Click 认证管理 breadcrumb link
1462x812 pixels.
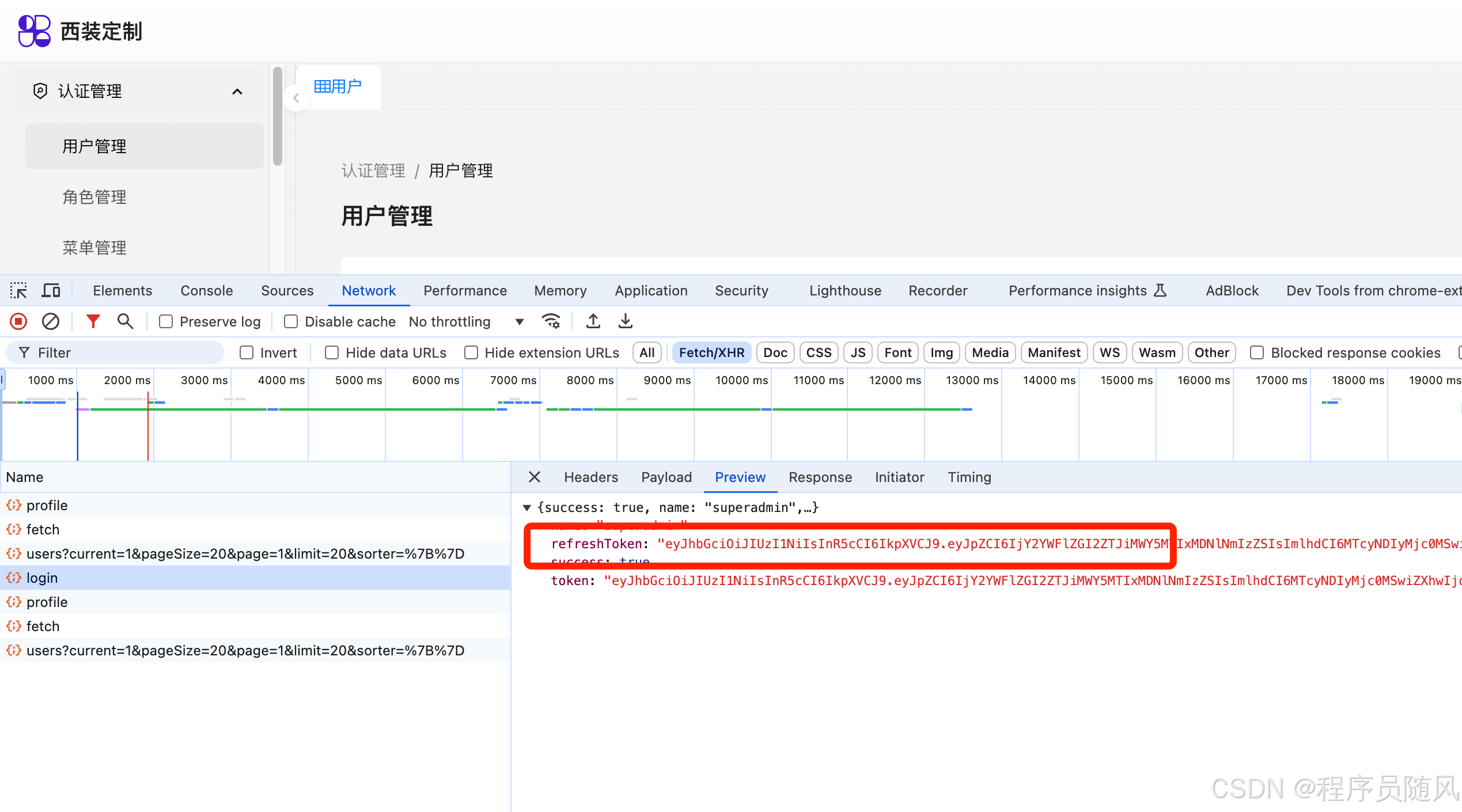pos(373,170)
